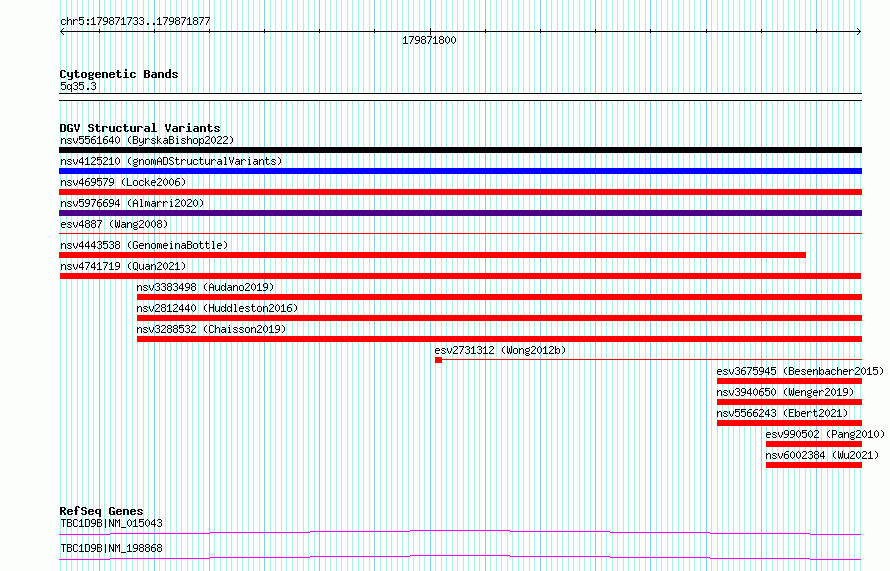
Task: Select the red bar under nsv5566243
Action: pos(790,423)
